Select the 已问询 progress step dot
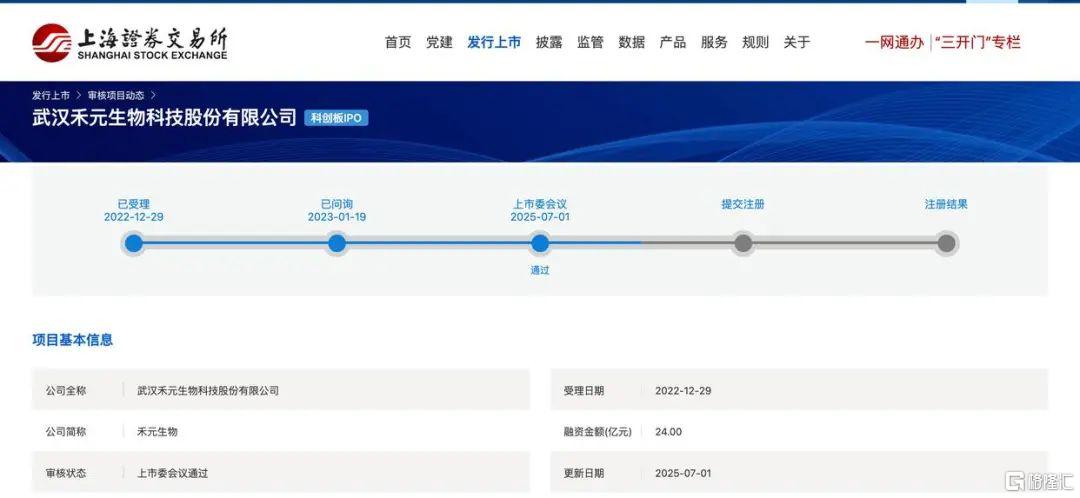The height and width of the screenshot is (498, 1080). point(337,243)
